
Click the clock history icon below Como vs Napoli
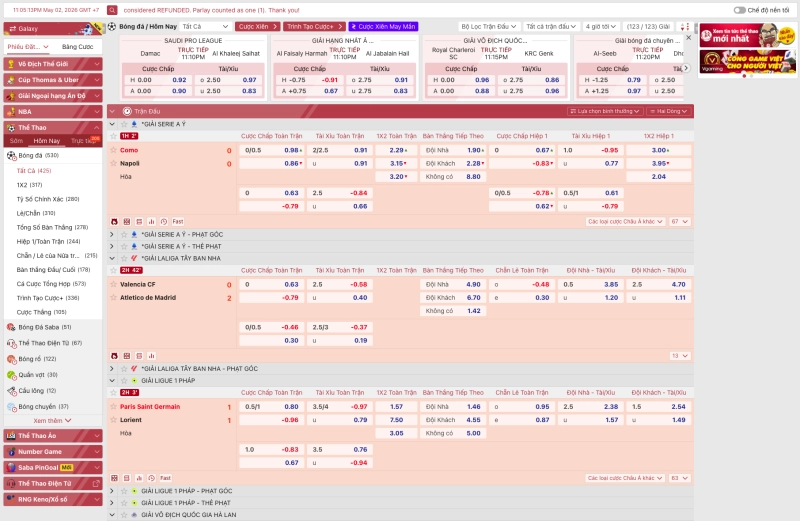click(164, 221)
